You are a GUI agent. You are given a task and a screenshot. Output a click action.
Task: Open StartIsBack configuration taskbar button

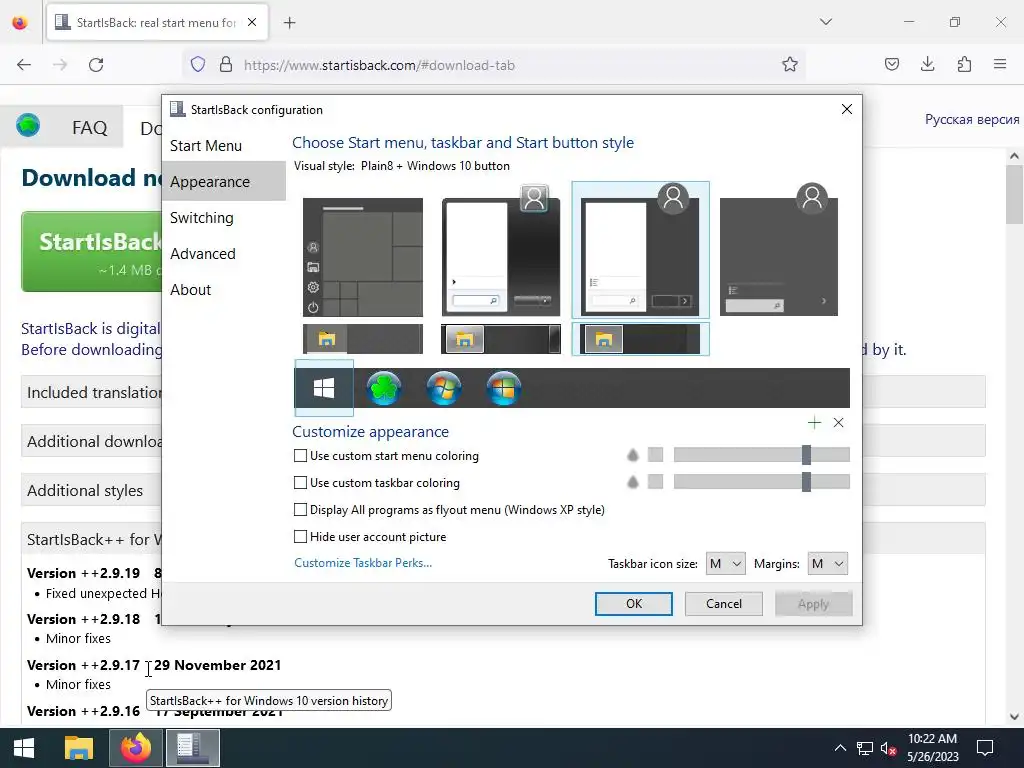[193, 748]
